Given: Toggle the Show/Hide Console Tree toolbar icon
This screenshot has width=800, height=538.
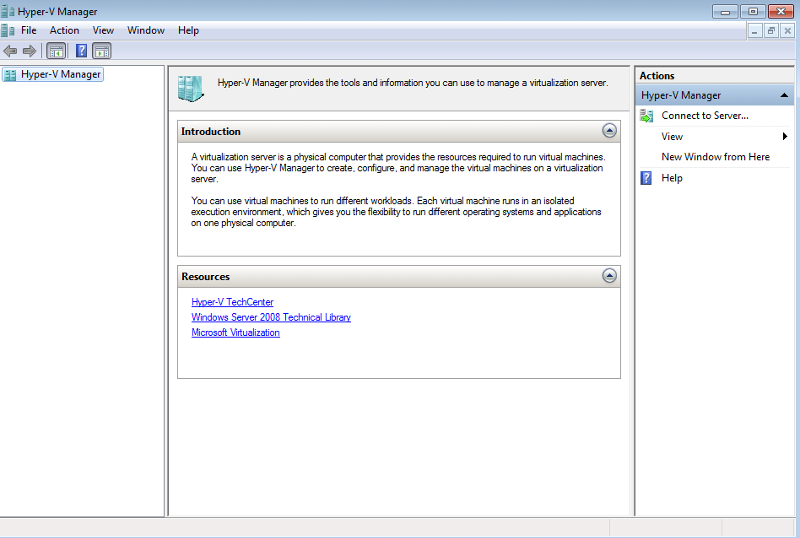Looking at the screenshot, I should (x=56, y=51).
